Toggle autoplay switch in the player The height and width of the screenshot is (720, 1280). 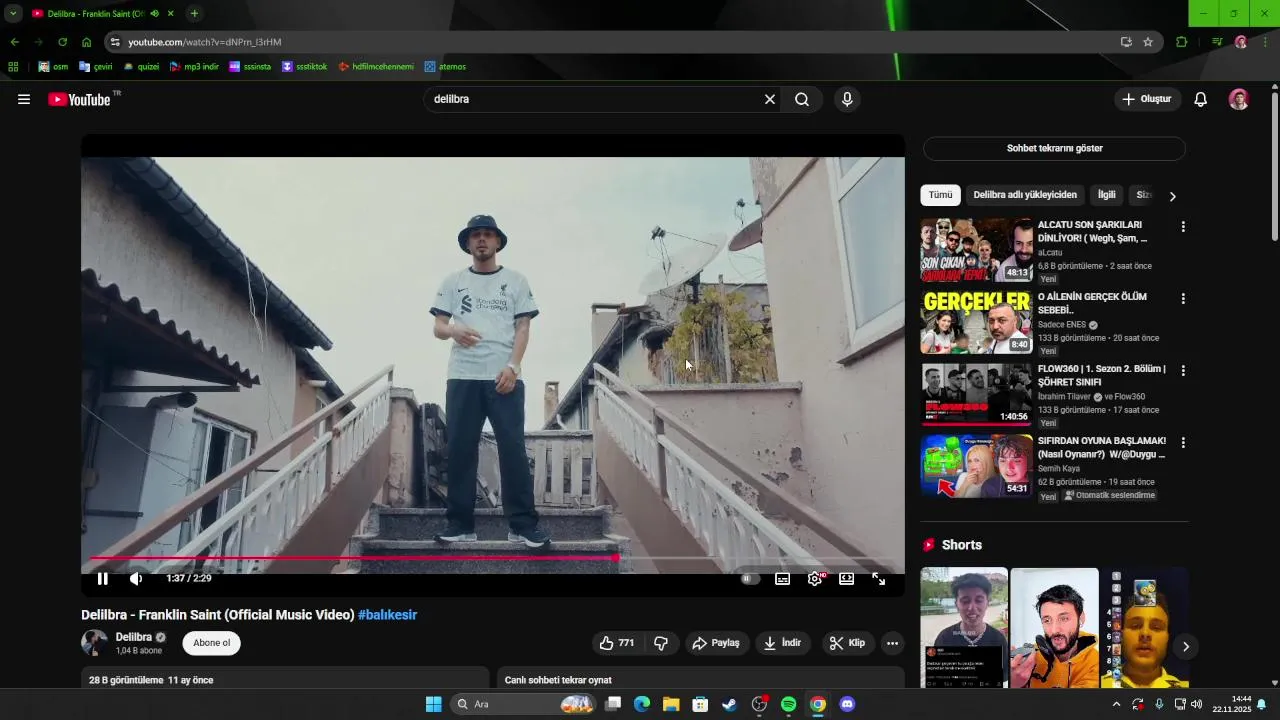coord(749,579)
